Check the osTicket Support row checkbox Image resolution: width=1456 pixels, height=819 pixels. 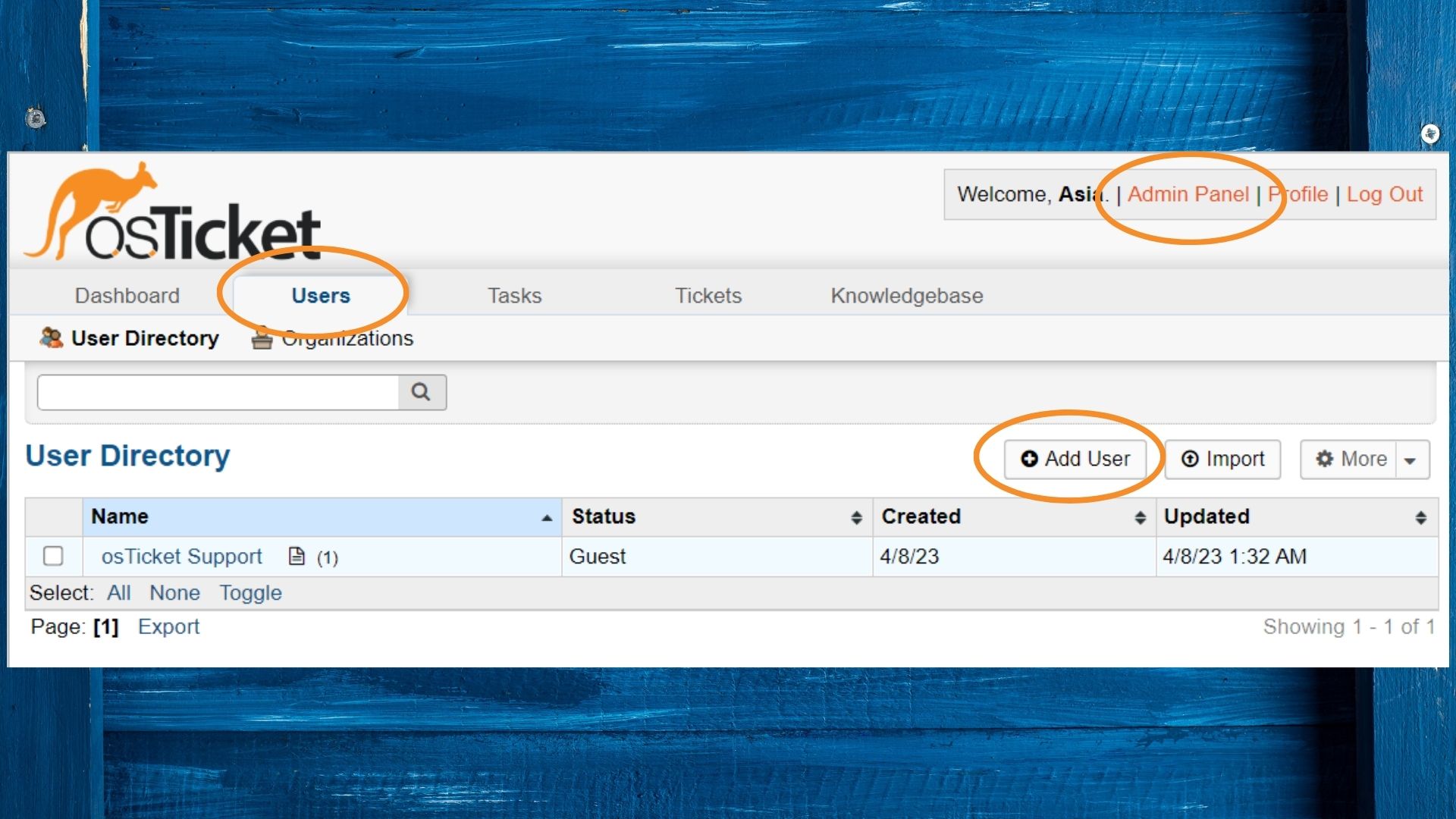[53, 556]
